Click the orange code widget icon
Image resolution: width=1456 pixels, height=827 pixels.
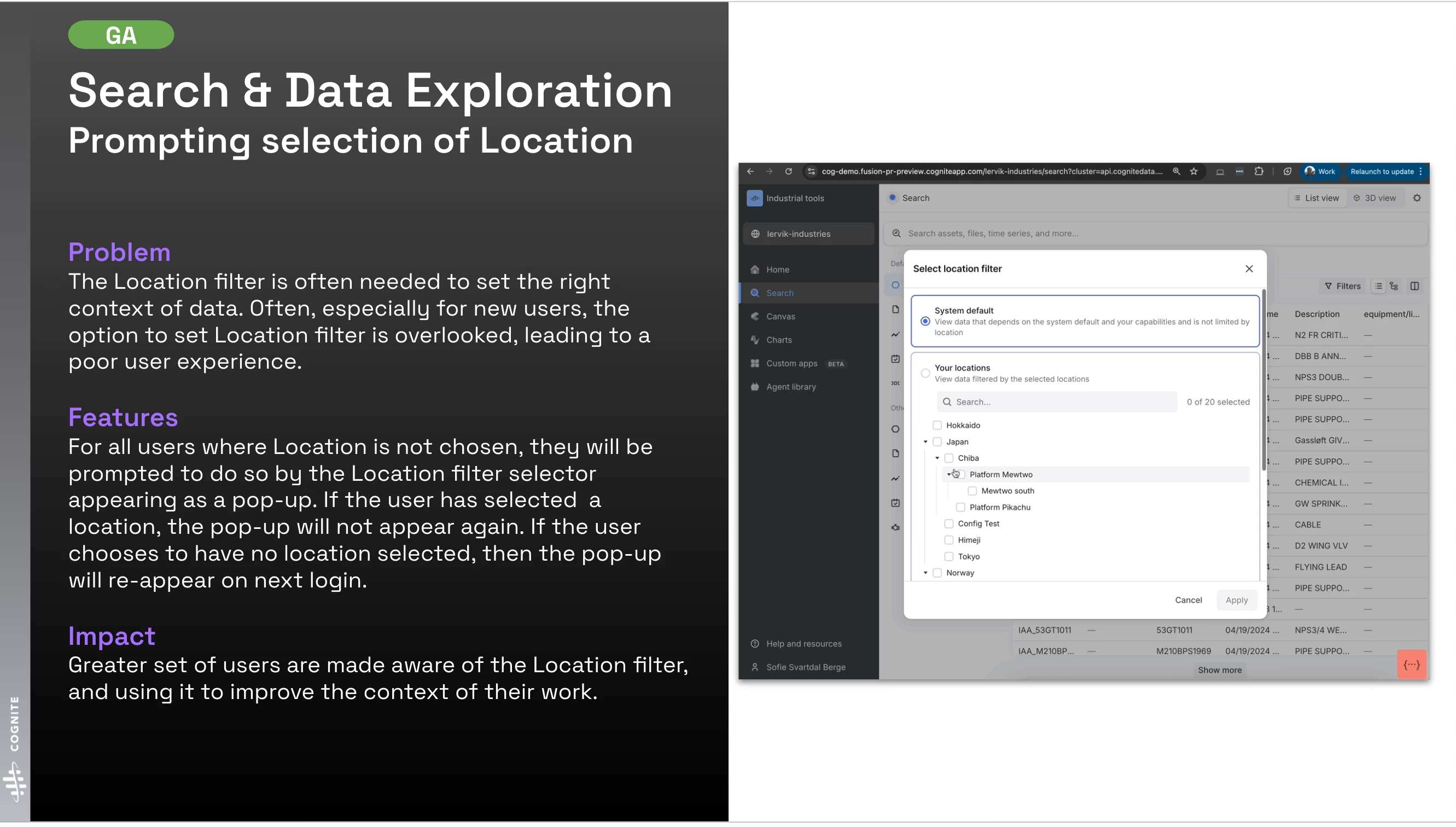tap(1411, 665)
